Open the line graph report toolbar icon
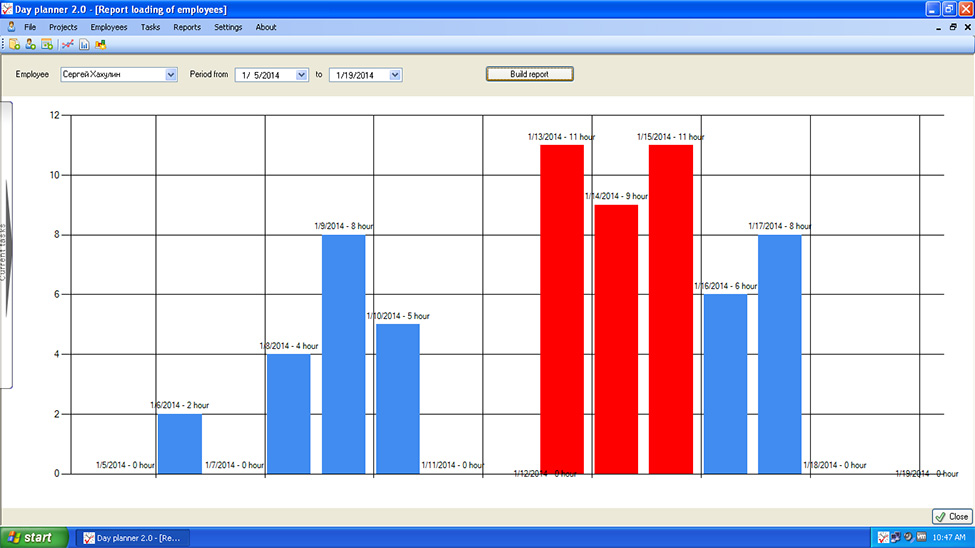This screenshot has width=975, height=548. click(68, 45)
